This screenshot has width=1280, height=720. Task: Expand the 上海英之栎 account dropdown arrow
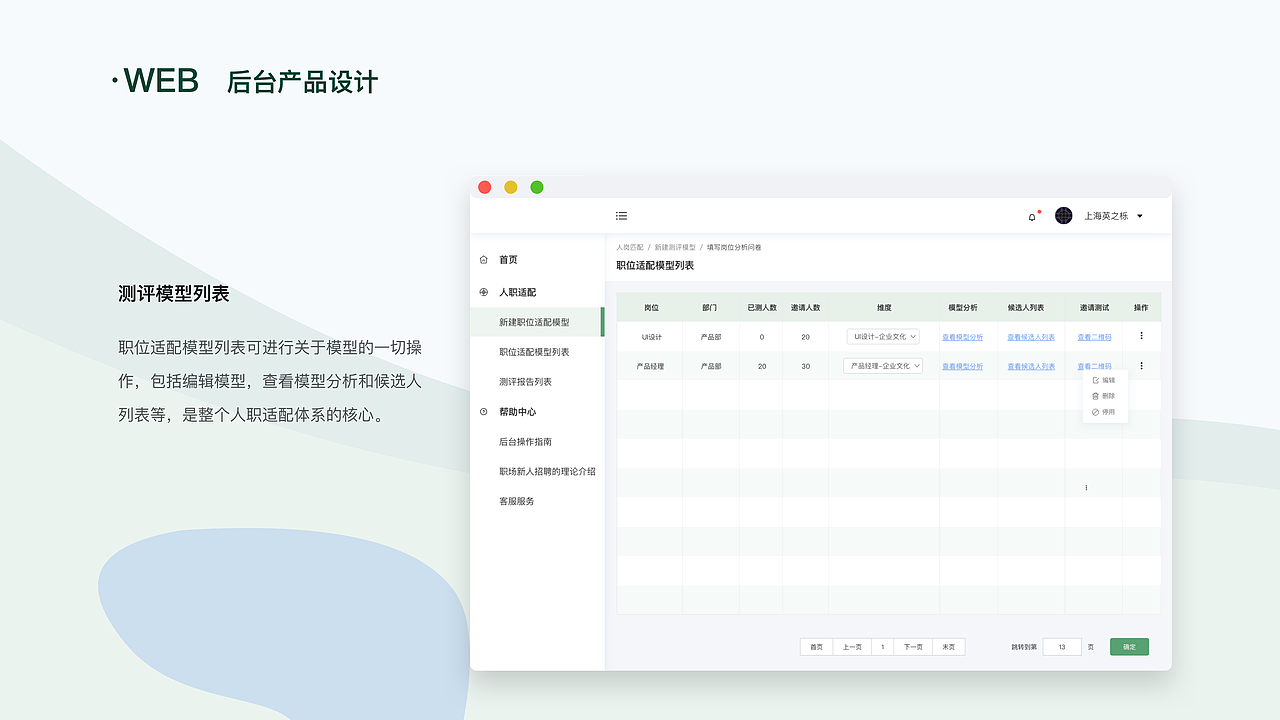coord(1140,216)
